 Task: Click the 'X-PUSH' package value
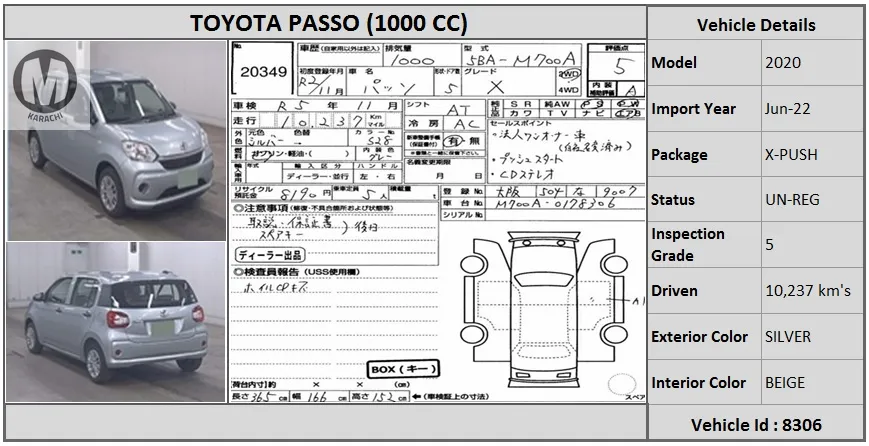click(x=791, y=155)
